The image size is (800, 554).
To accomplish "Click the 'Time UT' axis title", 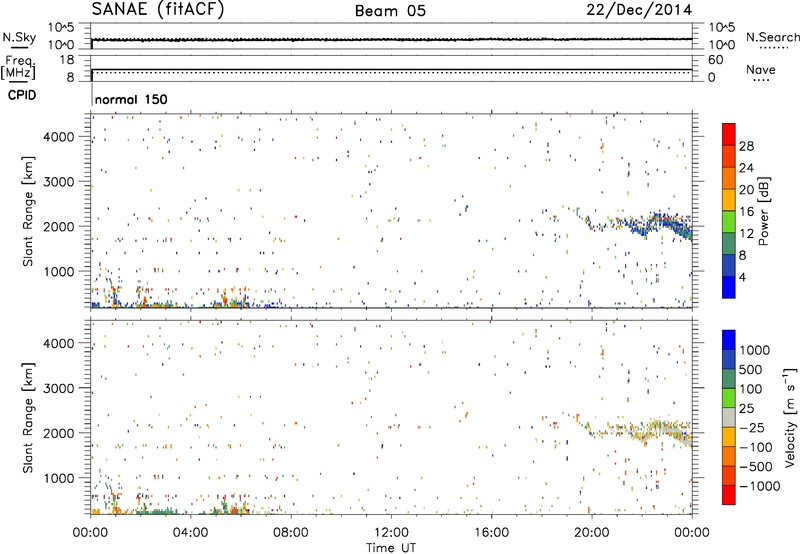I will click(x=391, y=548).
